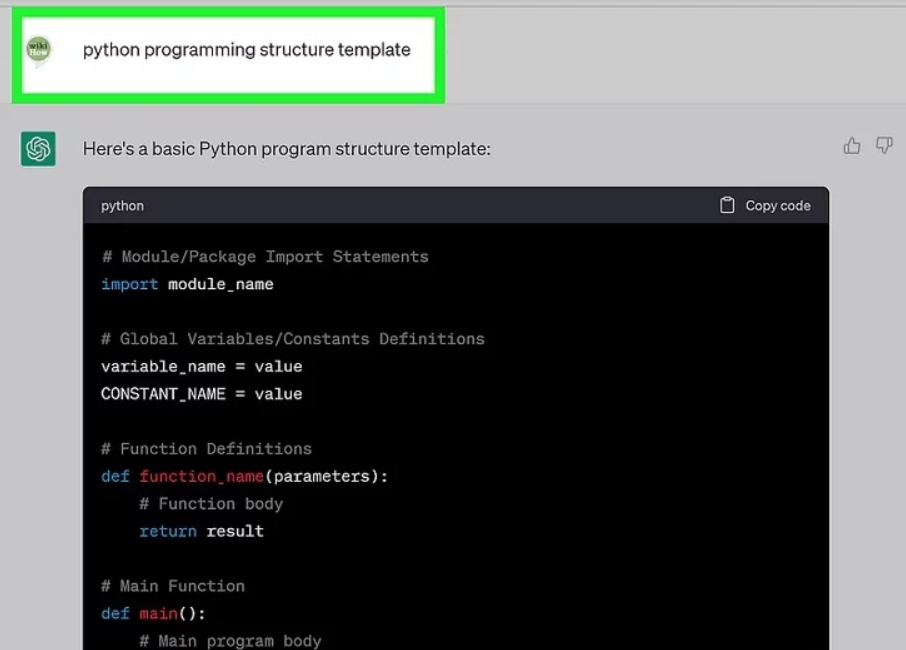
Task: Click the wikiHow user avatar
Action: (39, 49)
